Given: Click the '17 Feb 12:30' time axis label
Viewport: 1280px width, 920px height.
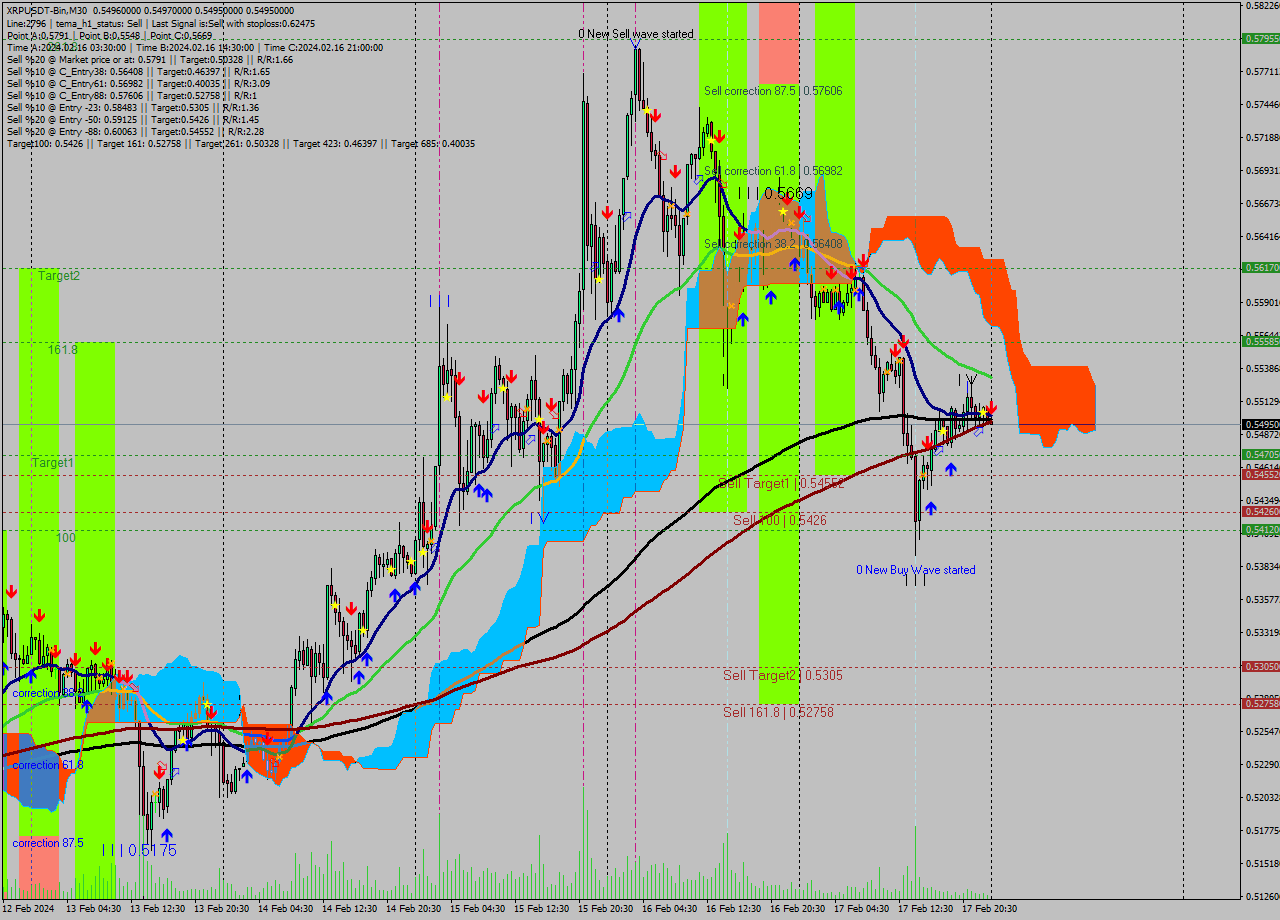Looking at the screenshot, I should (926, 909).
